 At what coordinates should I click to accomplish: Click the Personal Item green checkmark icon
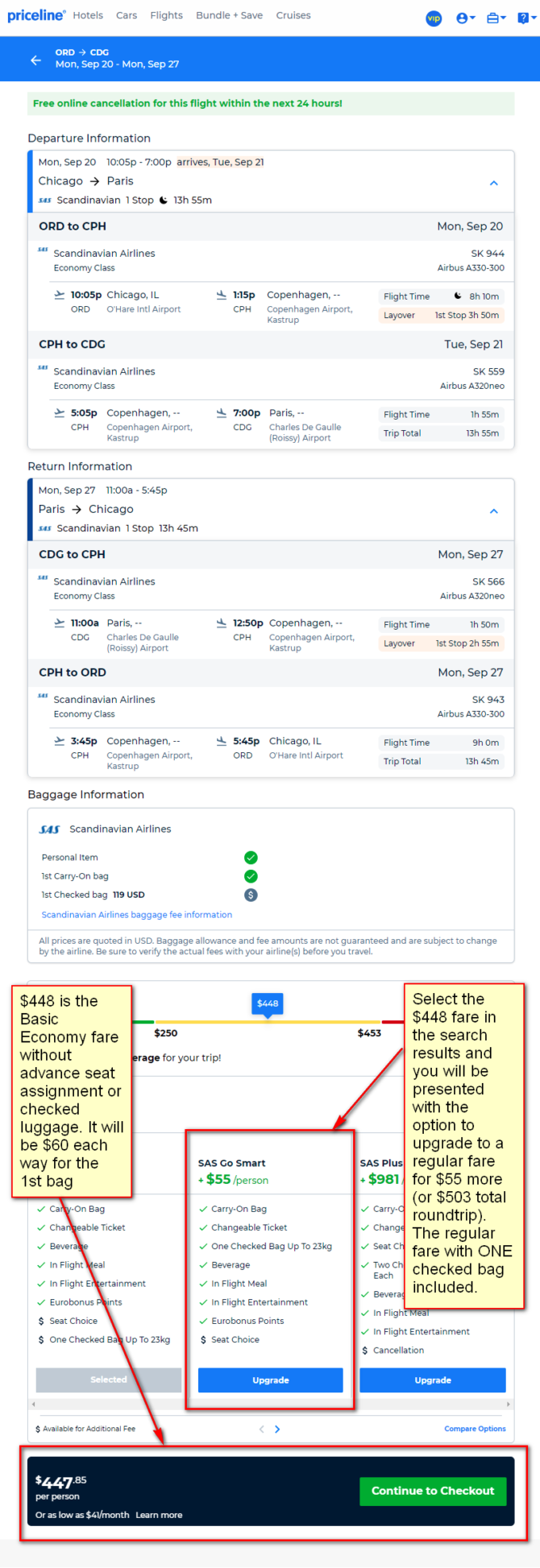[251, 858]
